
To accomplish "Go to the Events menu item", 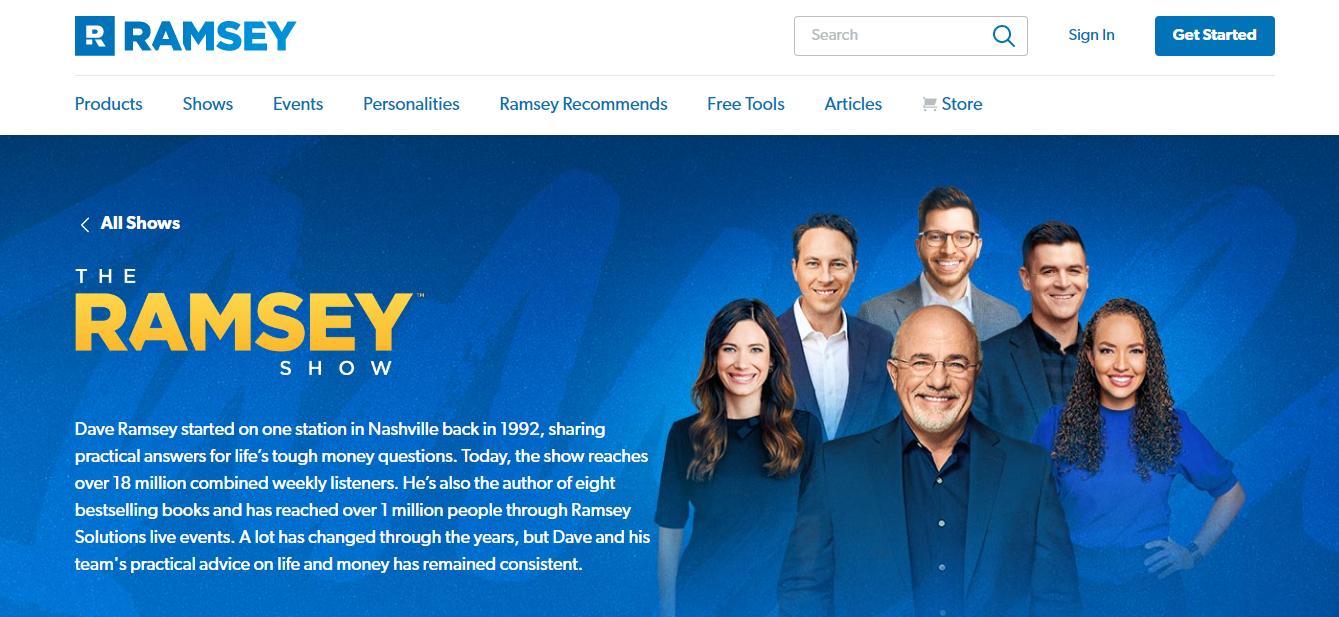I will [x=298, y=104].
